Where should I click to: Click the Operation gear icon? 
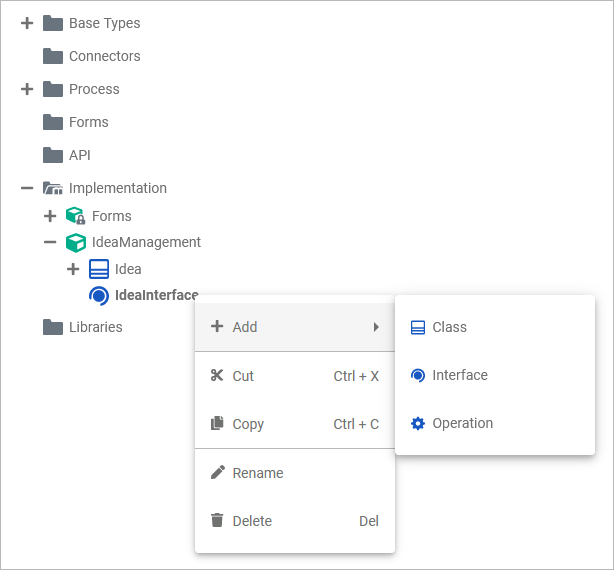pos(418,423)
